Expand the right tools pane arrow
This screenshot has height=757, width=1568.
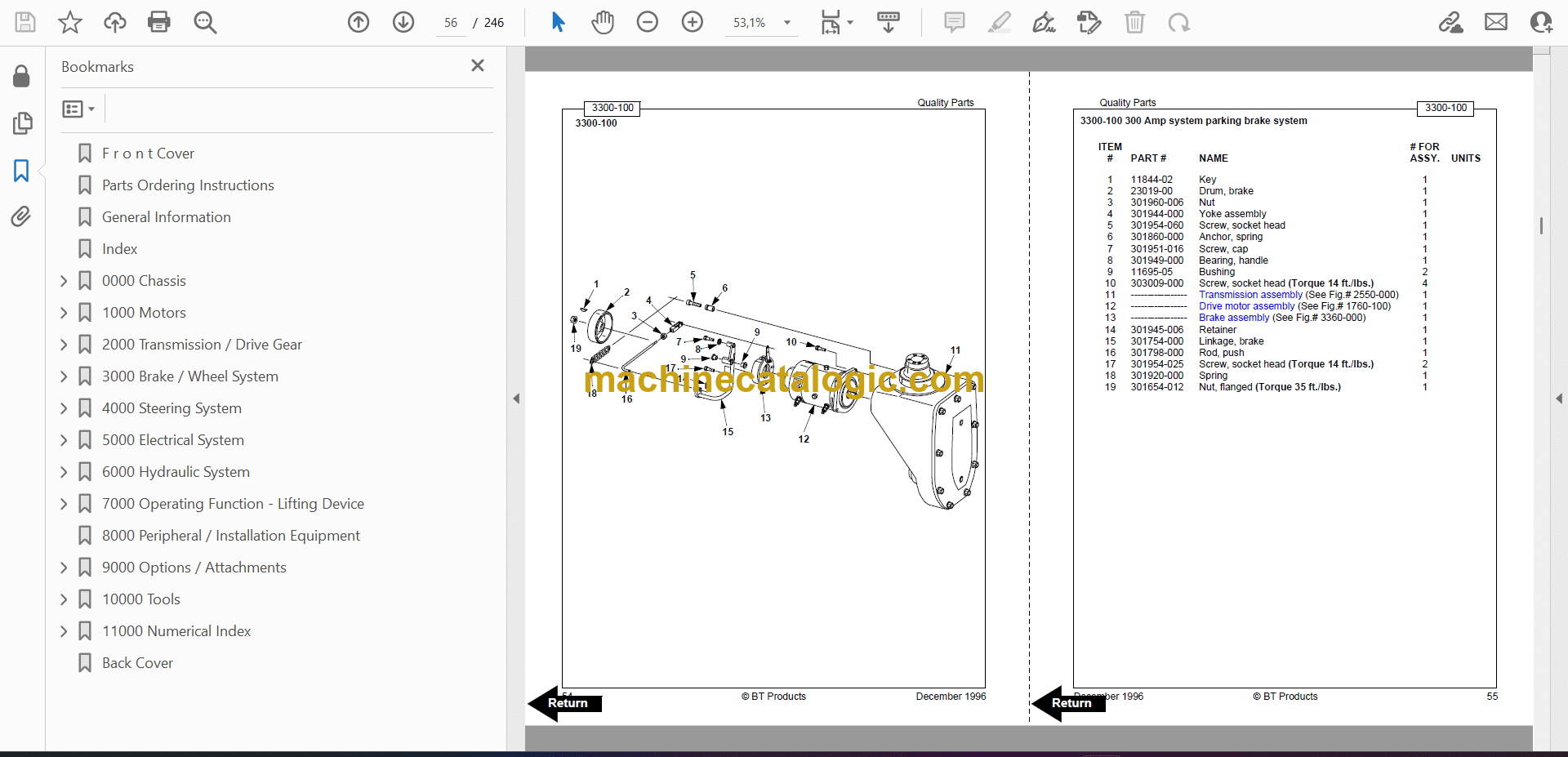point(1559,399)
